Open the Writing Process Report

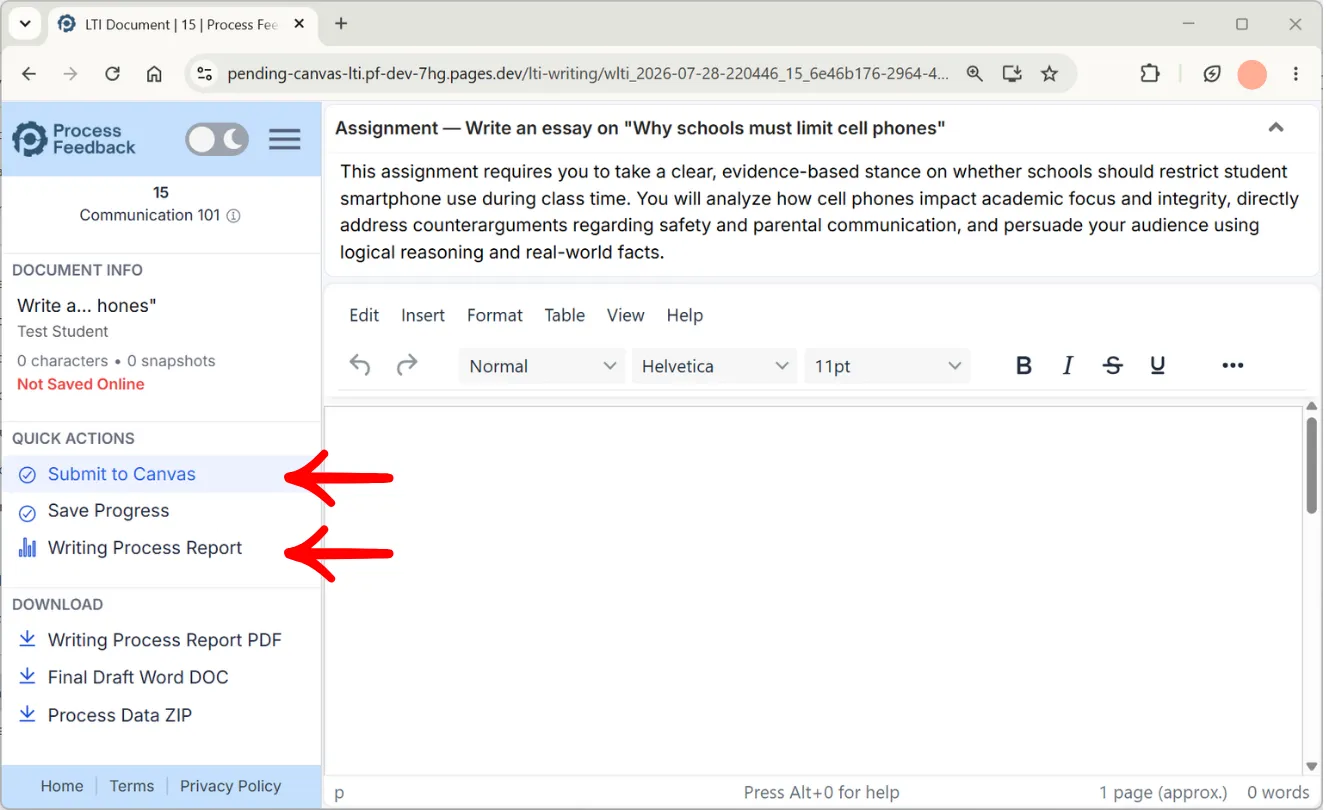coord(145,548)
